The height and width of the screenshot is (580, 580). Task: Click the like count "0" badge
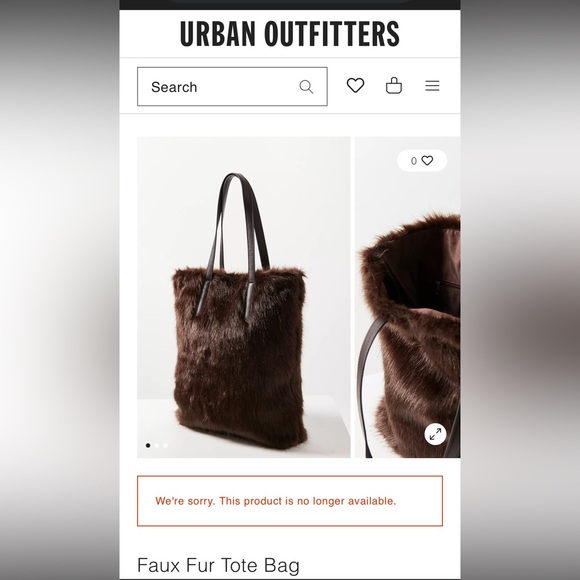pos(414,161)
